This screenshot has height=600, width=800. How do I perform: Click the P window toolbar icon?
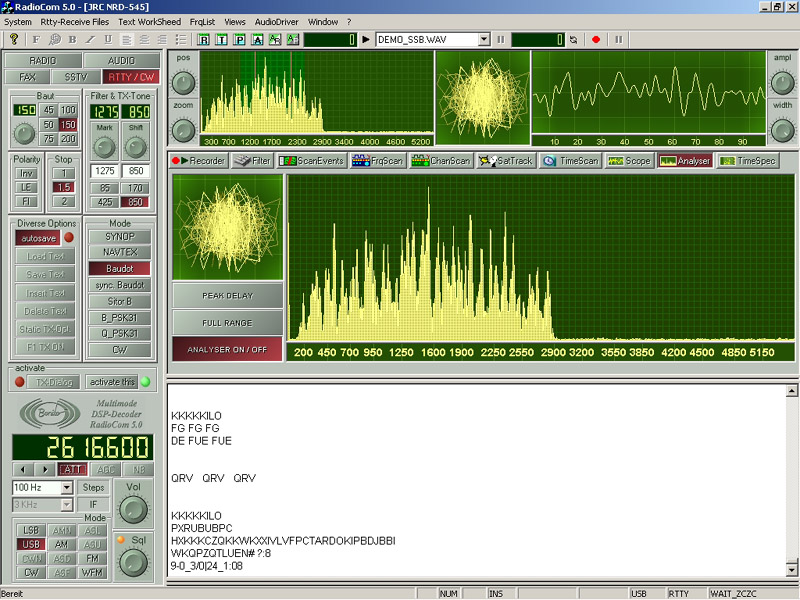tap(239, 39)
